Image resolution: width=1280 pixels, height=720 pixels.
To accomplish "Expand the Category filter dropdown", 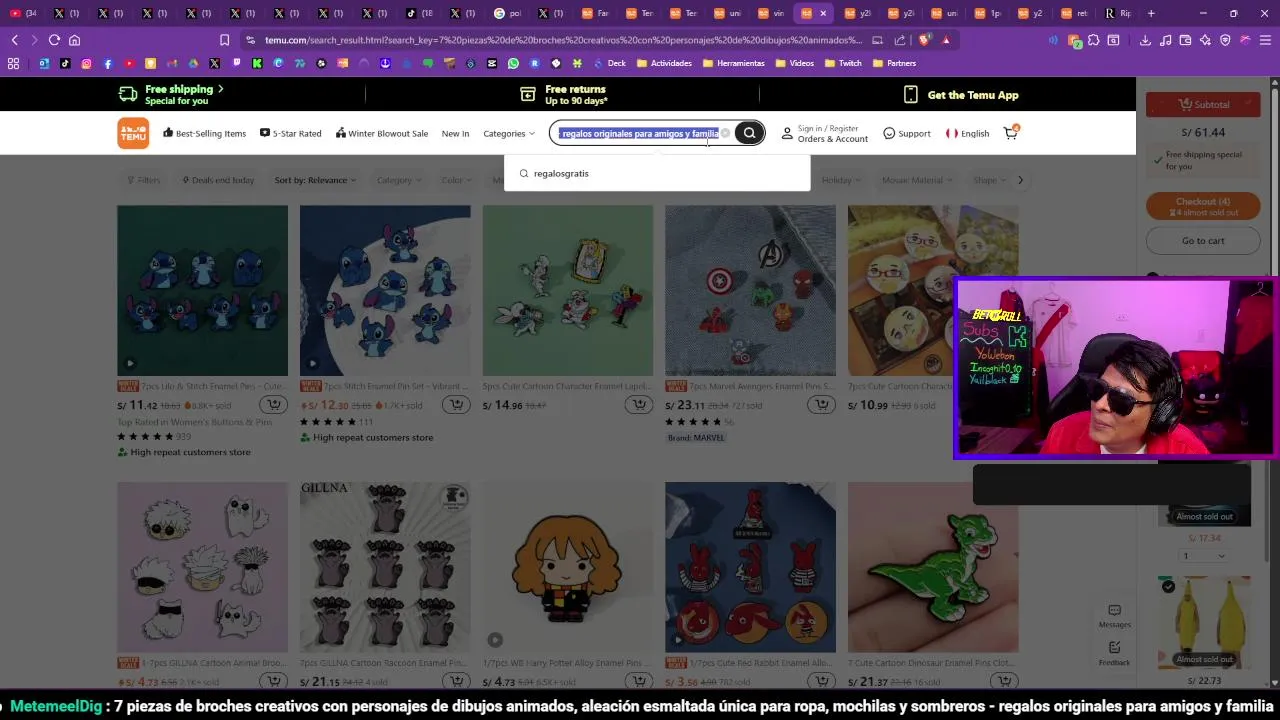I will click(398, 180).
